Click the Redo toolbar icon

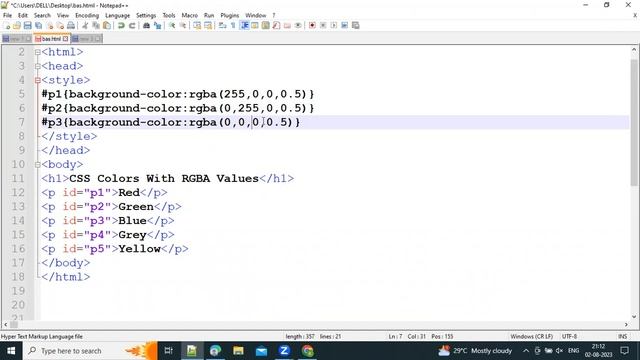(x=132, y=26)
